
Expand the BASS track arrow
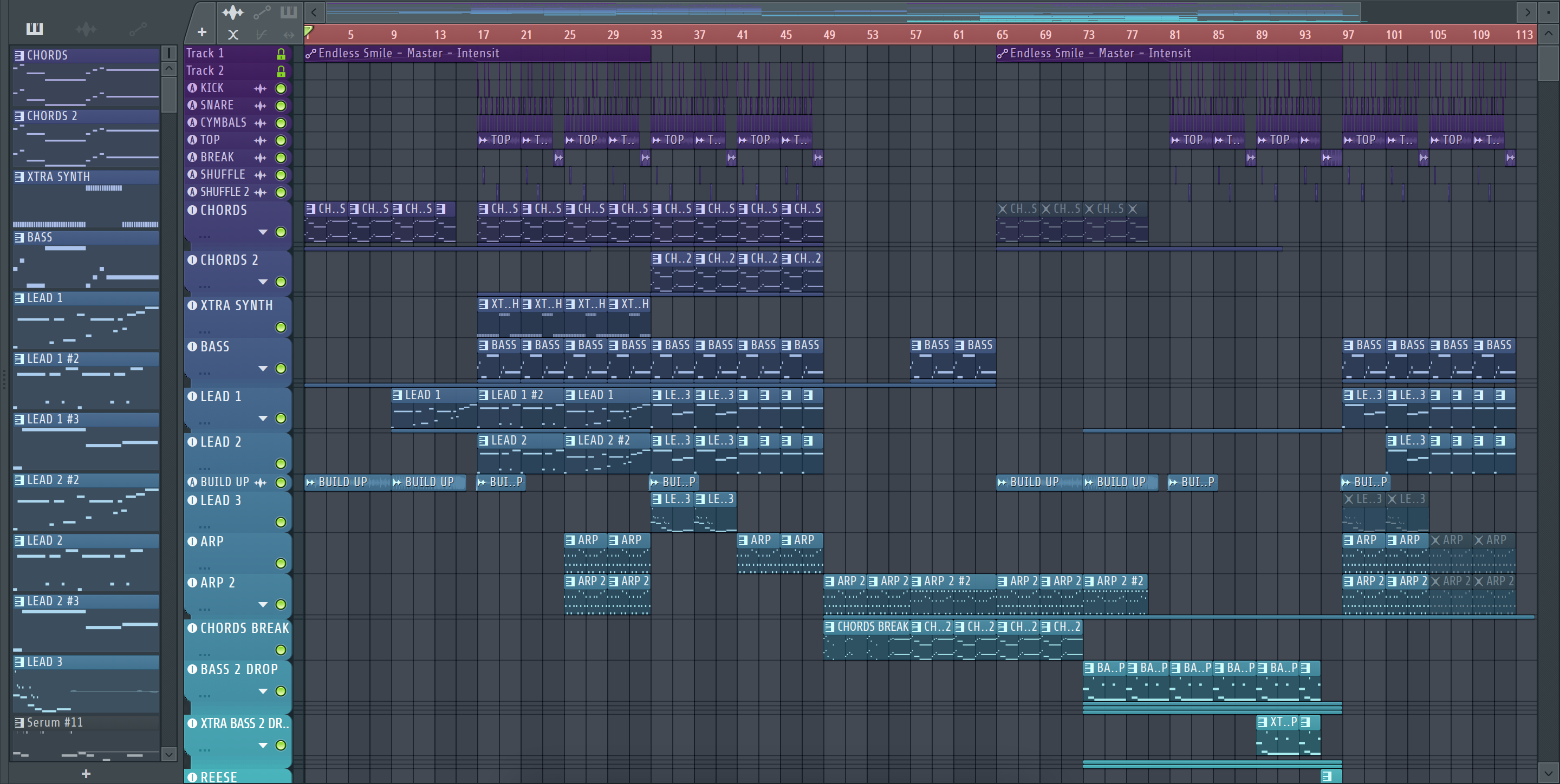[x=263, y=368]
